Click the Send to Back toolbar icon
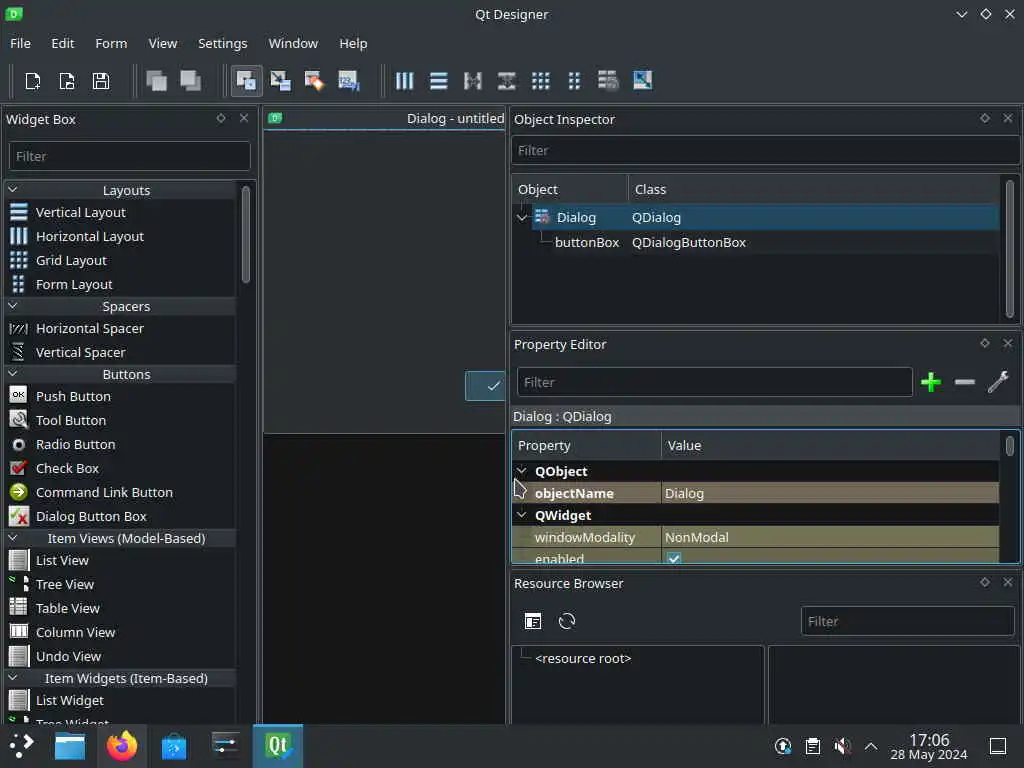Image resolution: width=1024 pixels, height=768 pixels. pos(157,81)
